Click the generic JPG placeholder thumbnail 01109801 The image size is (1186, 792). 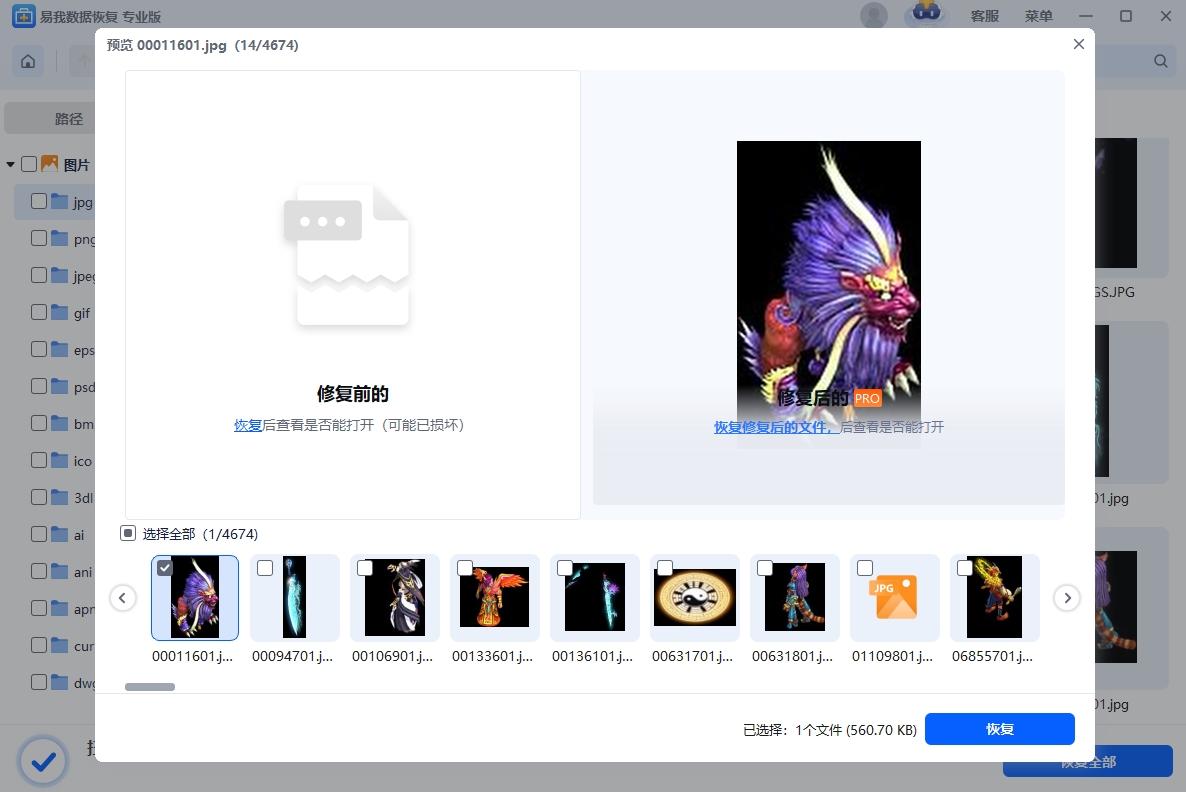896,597
